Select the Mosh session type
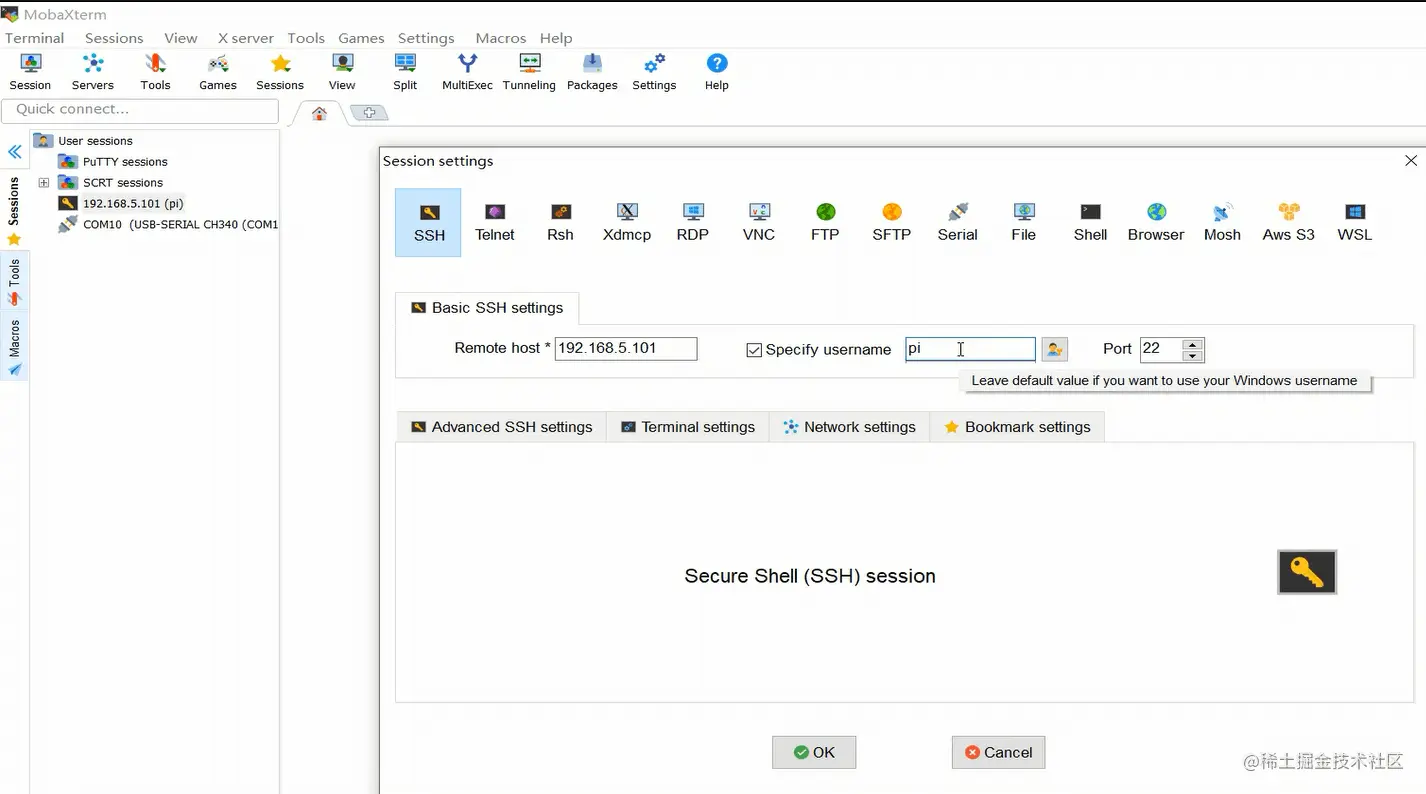 (1222, 223)
